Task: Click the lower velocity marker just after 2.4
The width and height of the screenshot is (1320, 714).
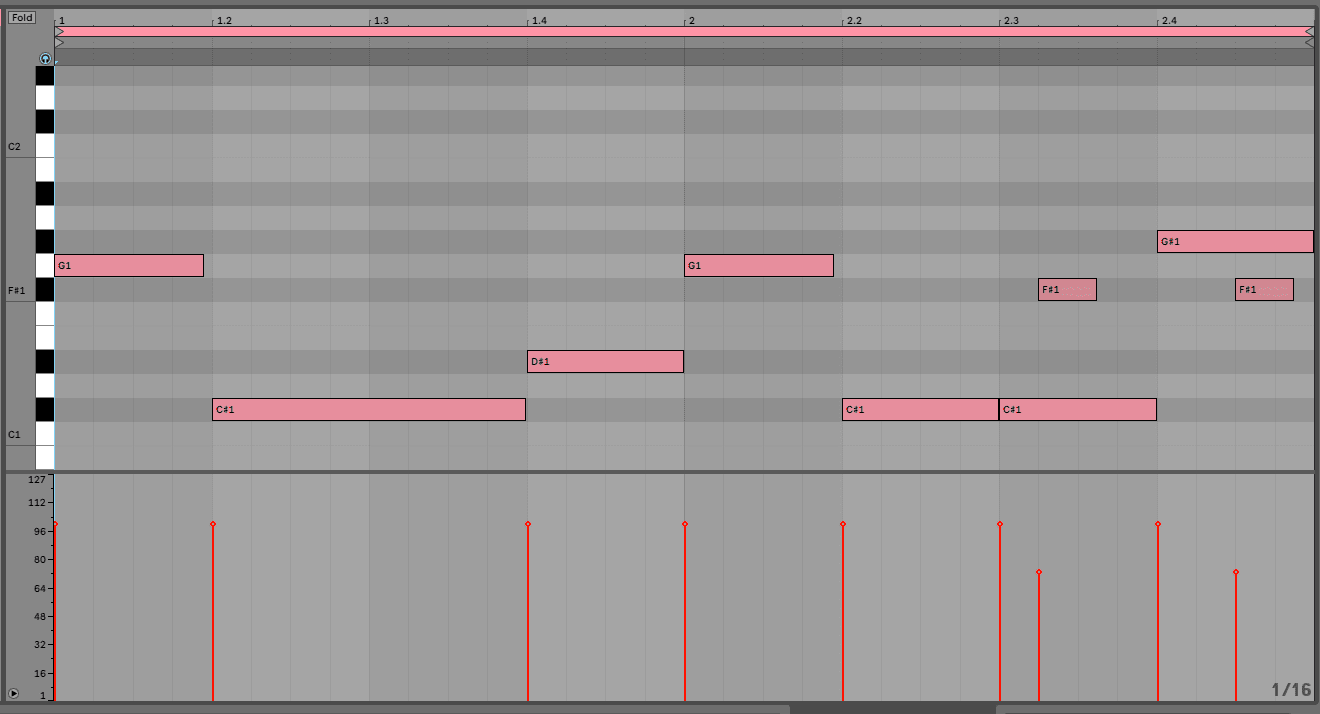Action: tap(1236, 572)
